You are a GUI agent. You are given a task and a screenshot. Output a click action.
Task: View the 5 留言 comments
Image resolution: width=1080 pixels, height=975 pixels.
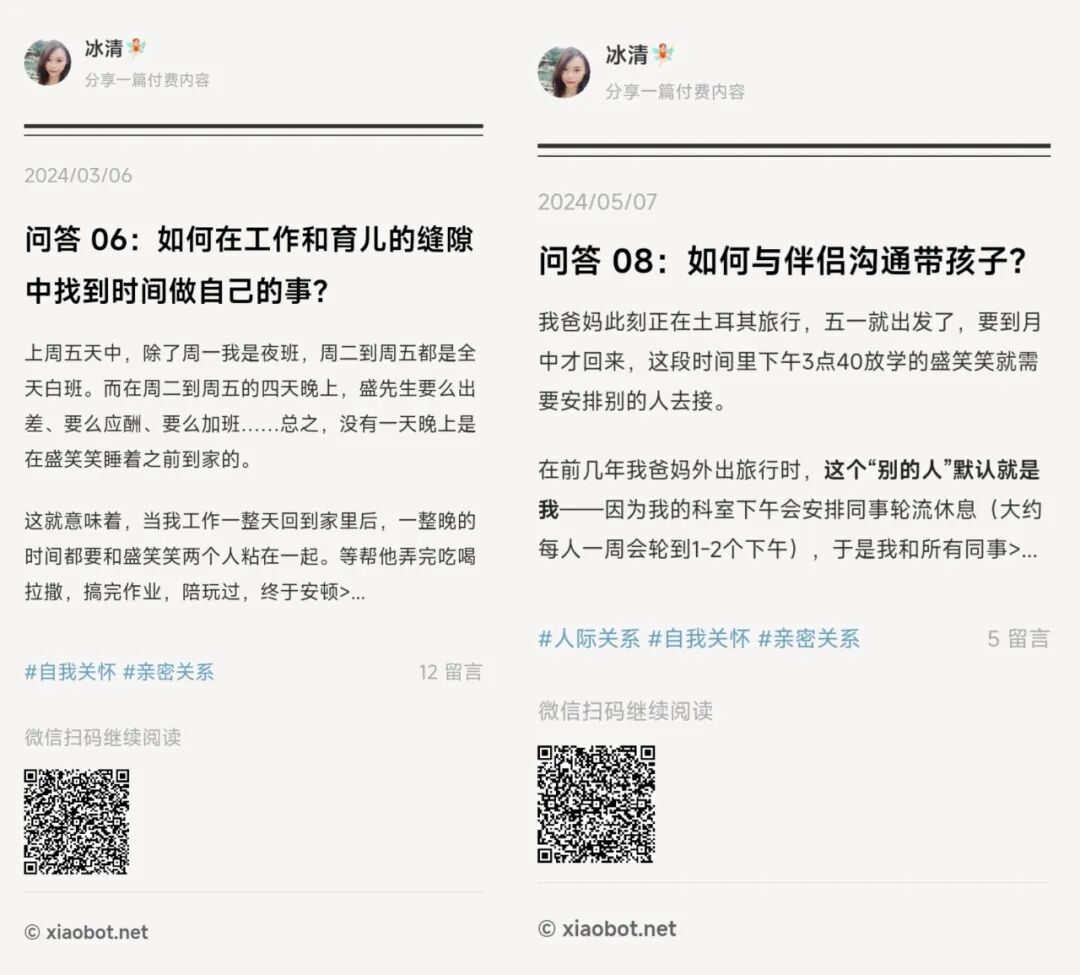point(1018,639)
